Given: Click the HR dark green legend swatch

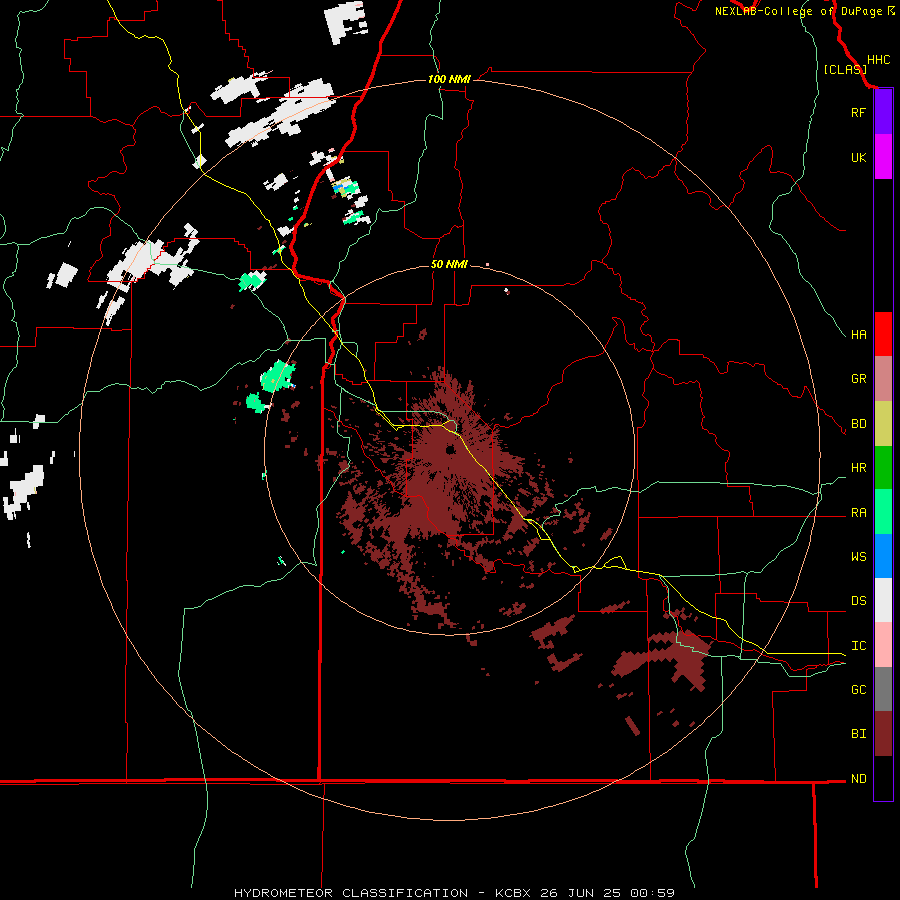Looking at the screenshot, I should click(x=883, y=468).
